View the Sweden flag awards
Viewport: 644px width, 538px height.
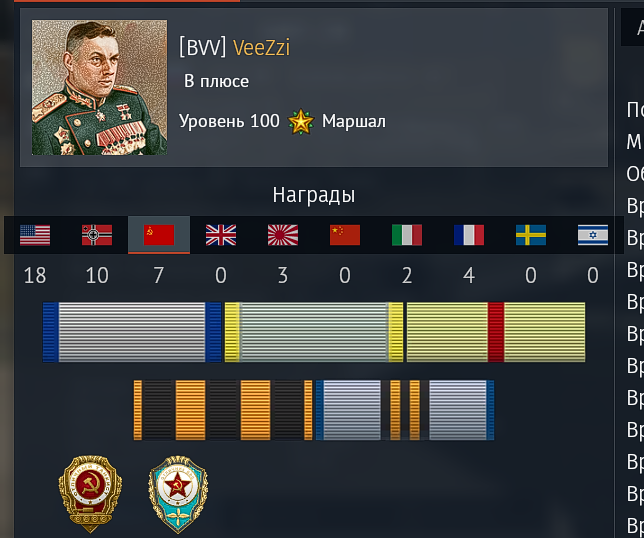(531, 235)
